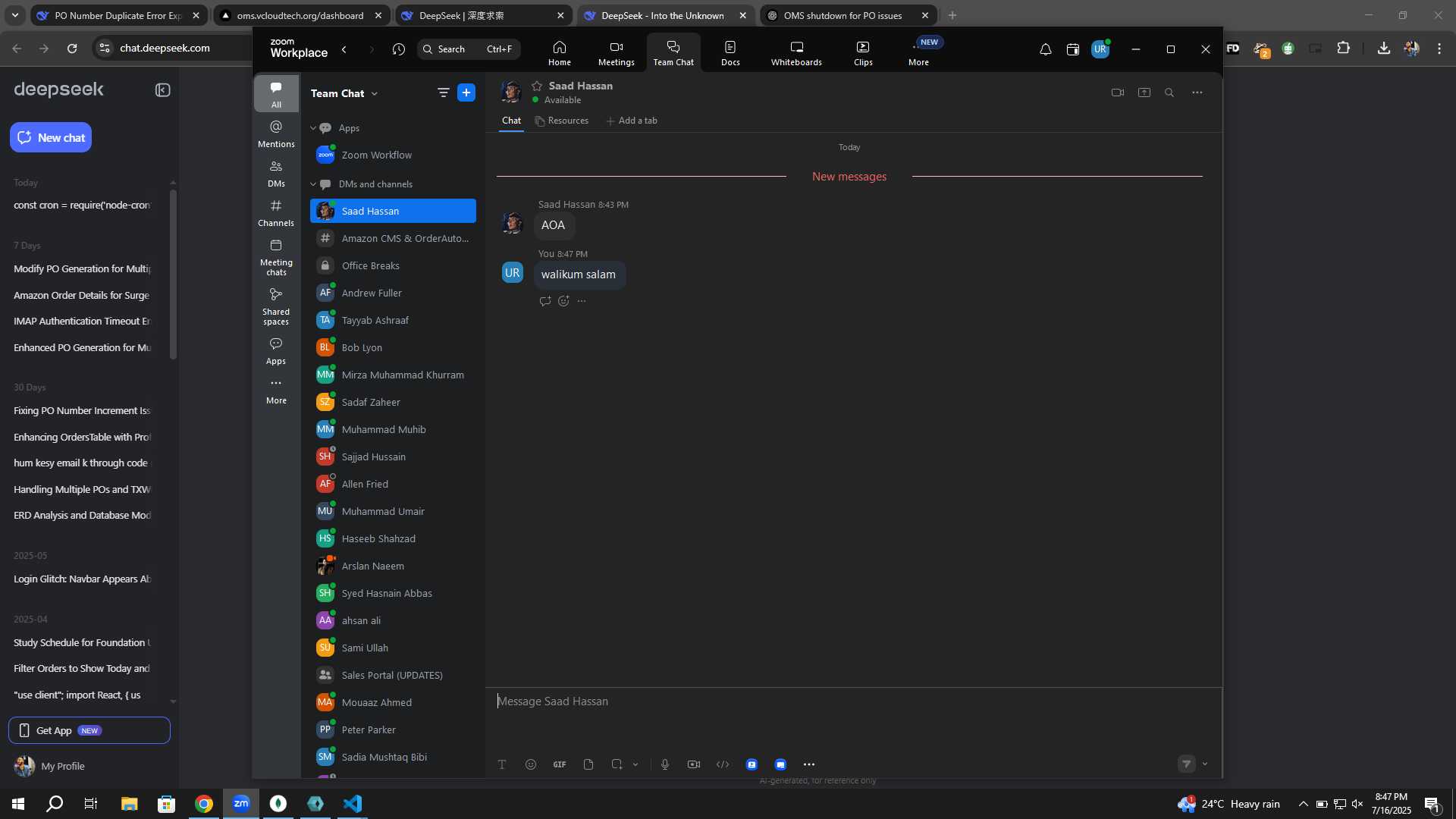Open Sales Portal (UPDATES) group chat
This screenshot has width=1456, height=819.
tap(393, 675)
